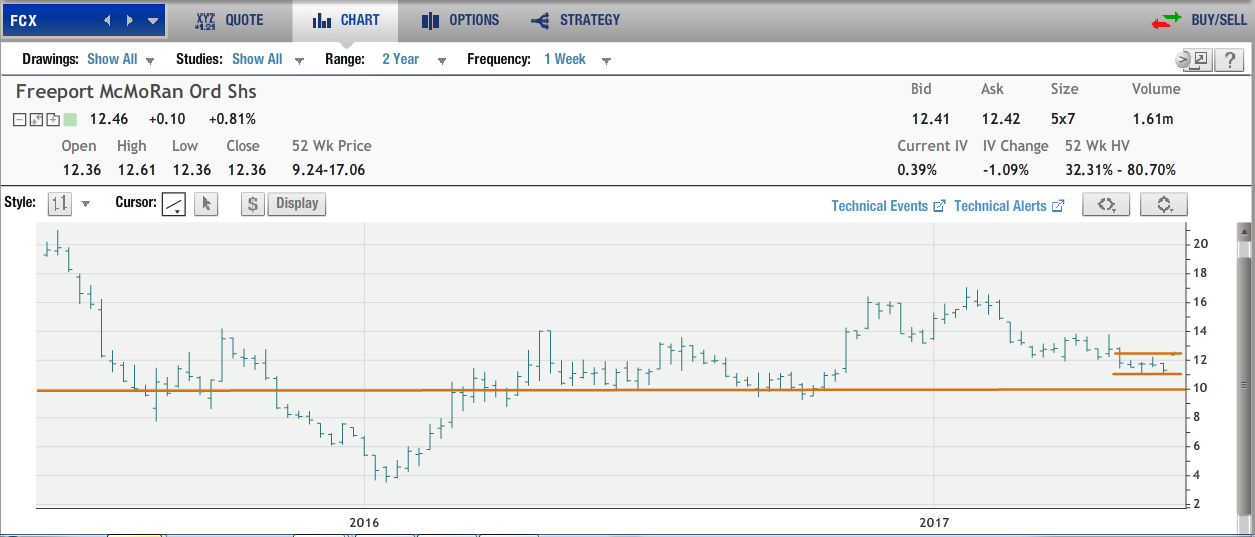Click the Current IV value 0.39%

917,170
